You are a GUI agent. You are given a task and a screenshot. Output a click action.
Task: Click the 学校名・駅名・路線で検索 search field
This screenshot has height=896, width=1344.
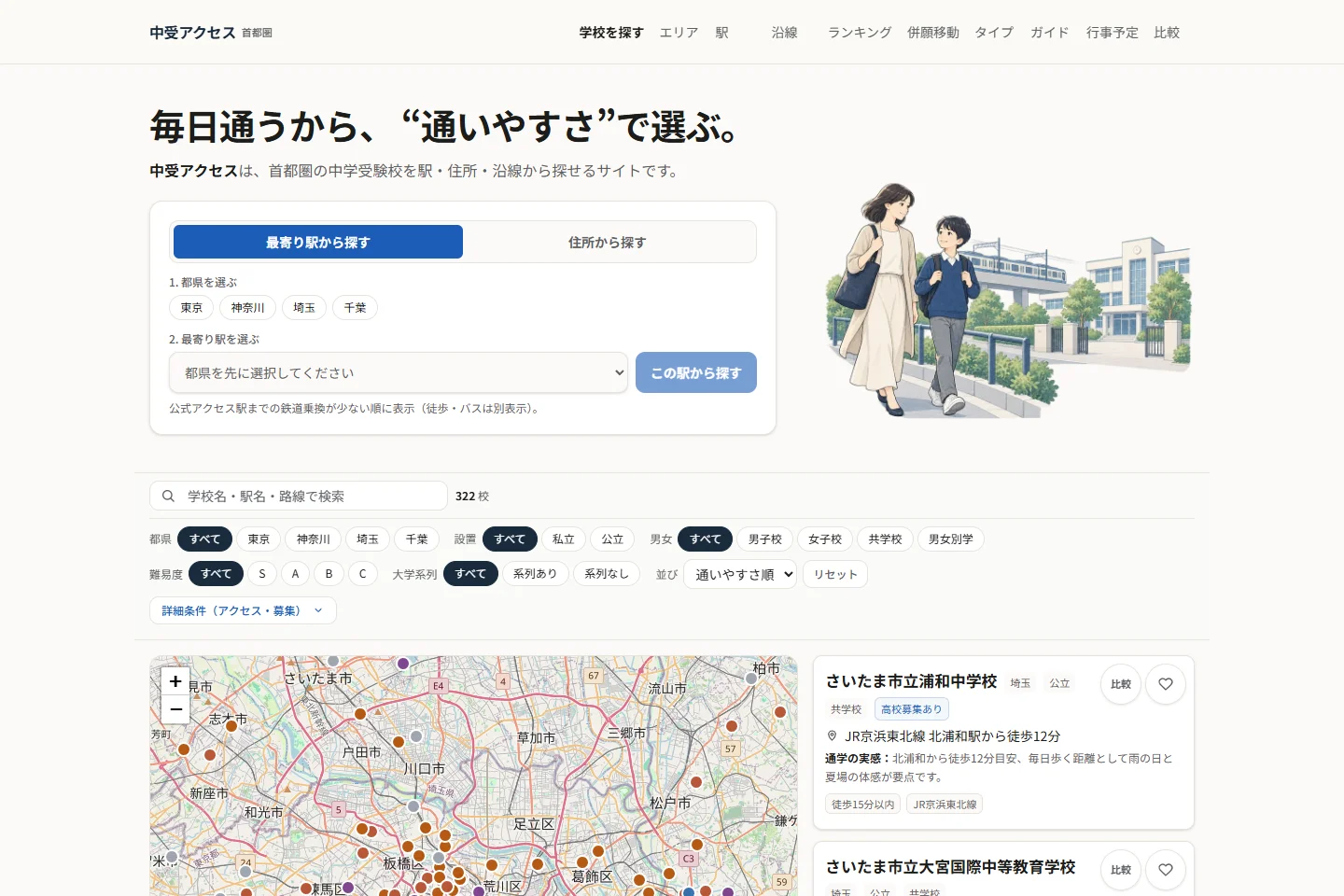(x=299, y=497)
